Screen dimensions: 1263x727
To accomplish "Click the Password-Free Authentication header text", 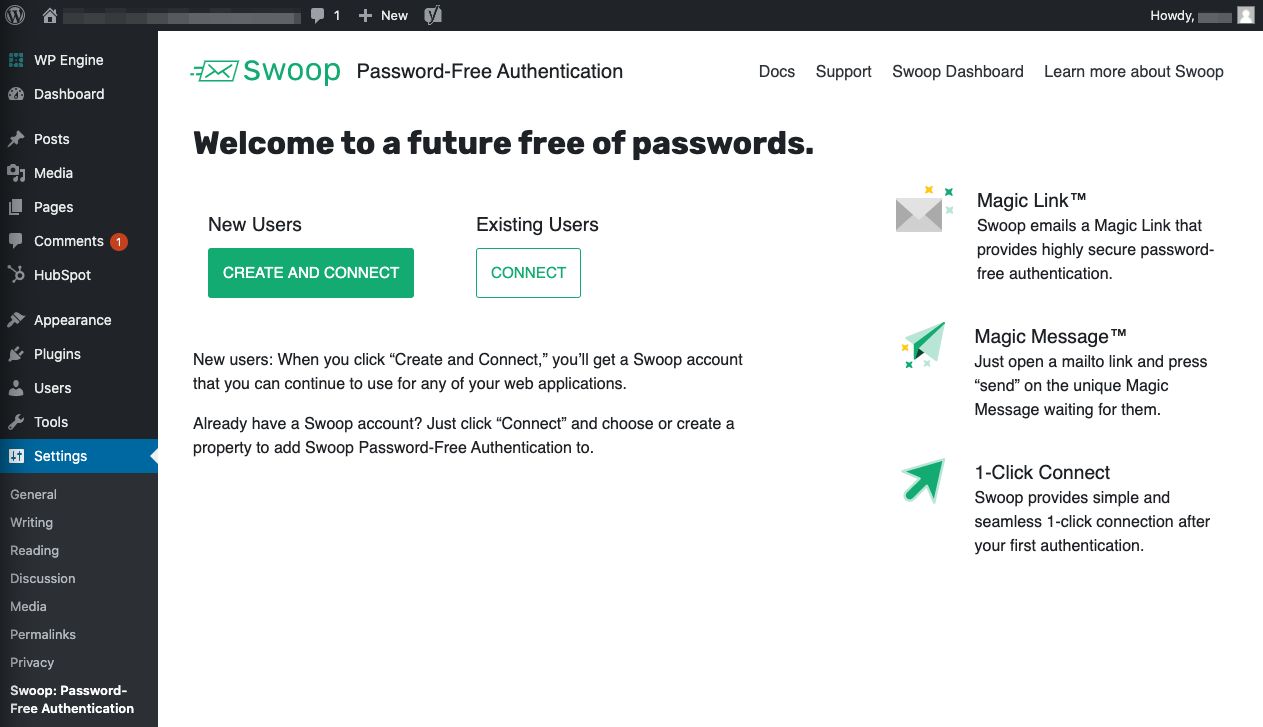I will click(x=490, y=71).
